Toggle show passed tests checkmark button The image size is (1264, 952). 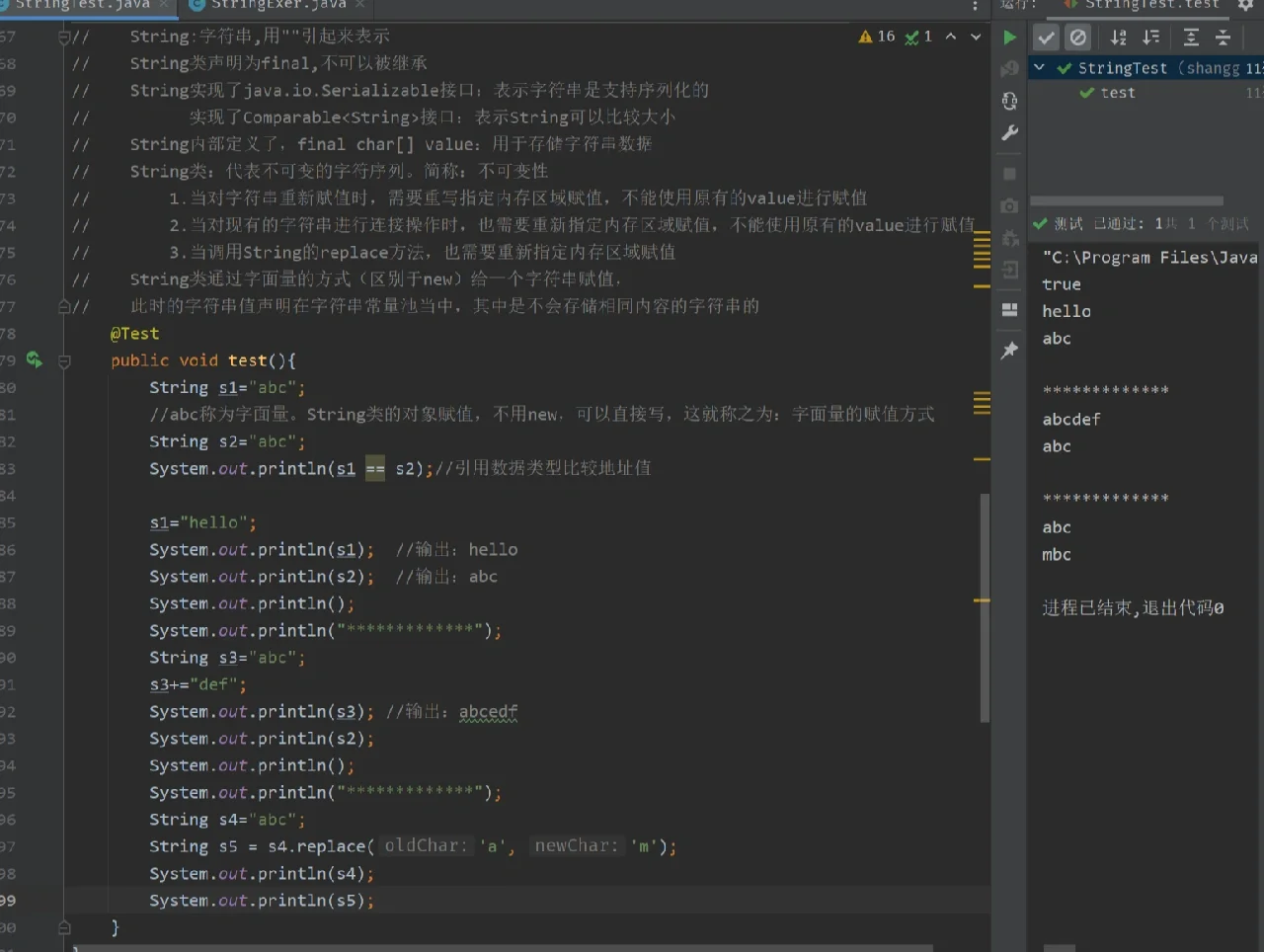point(1046,38)
